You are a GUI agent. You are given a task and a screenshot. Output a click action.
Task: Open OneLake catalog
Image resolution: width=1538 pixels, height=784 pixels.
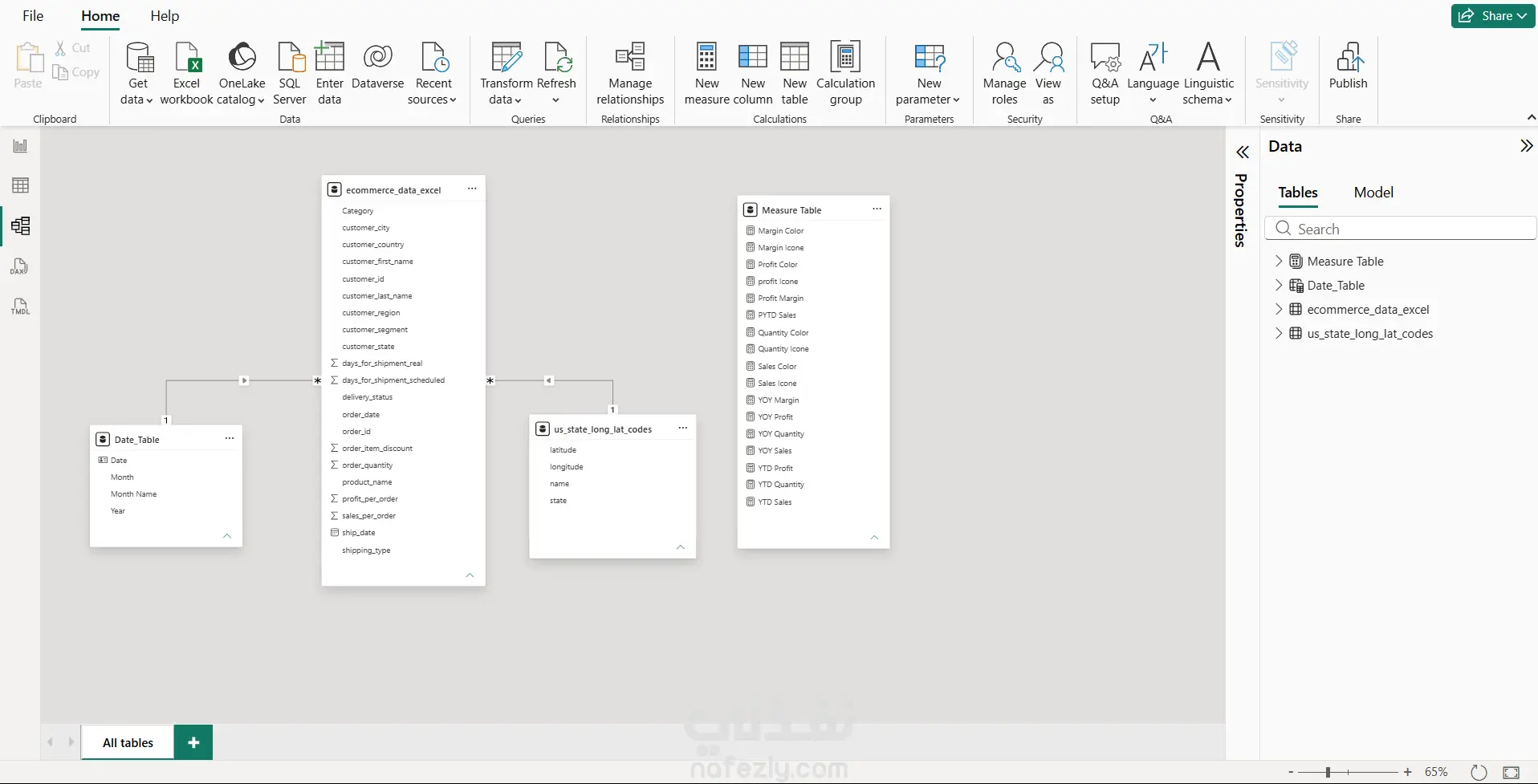pyautogui.click(x=242, y=74)
